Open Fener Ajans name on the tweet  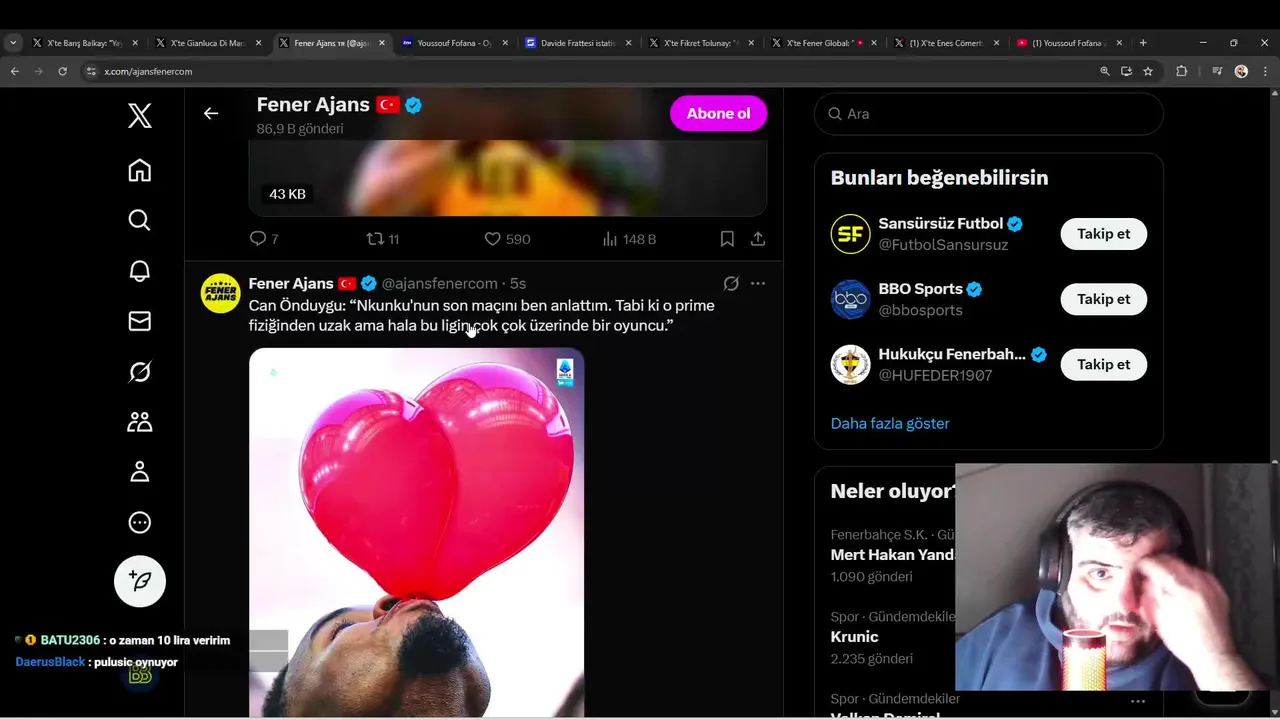291,284
